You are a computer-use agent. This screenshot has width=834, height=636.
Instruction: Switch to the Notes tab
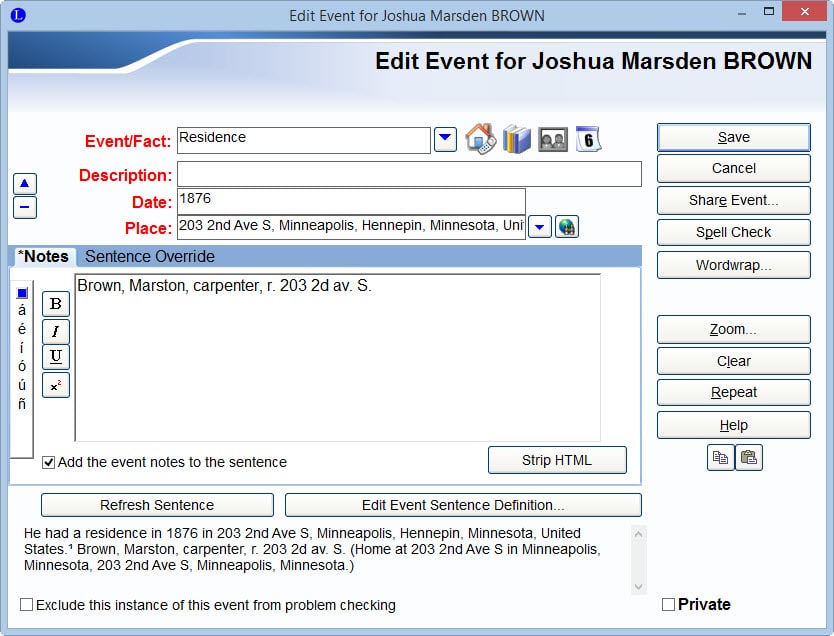tap(43, 256)
